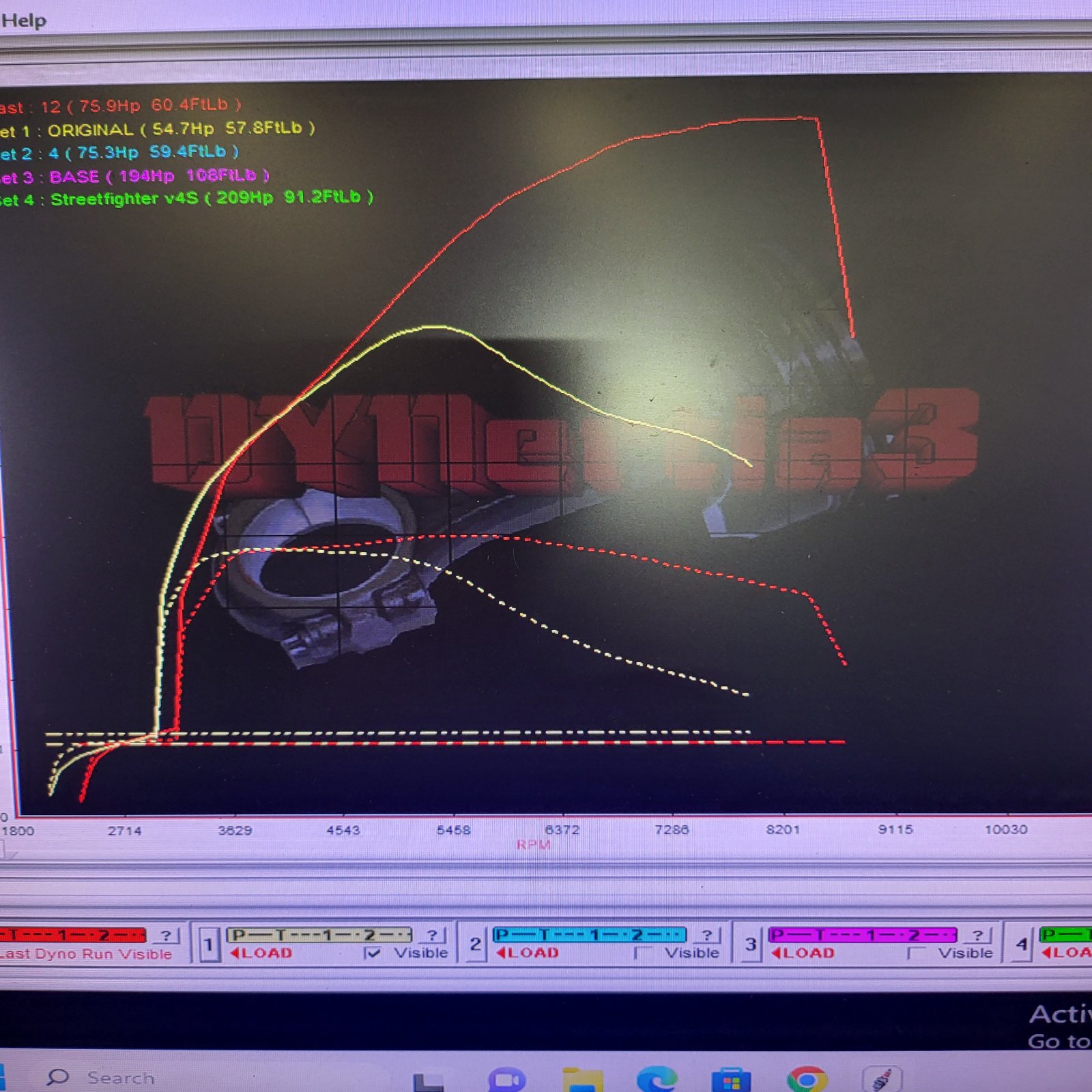Click the question mark for set 1
This screenshot has width=1092, height=1092.
[x=432, y=934]
